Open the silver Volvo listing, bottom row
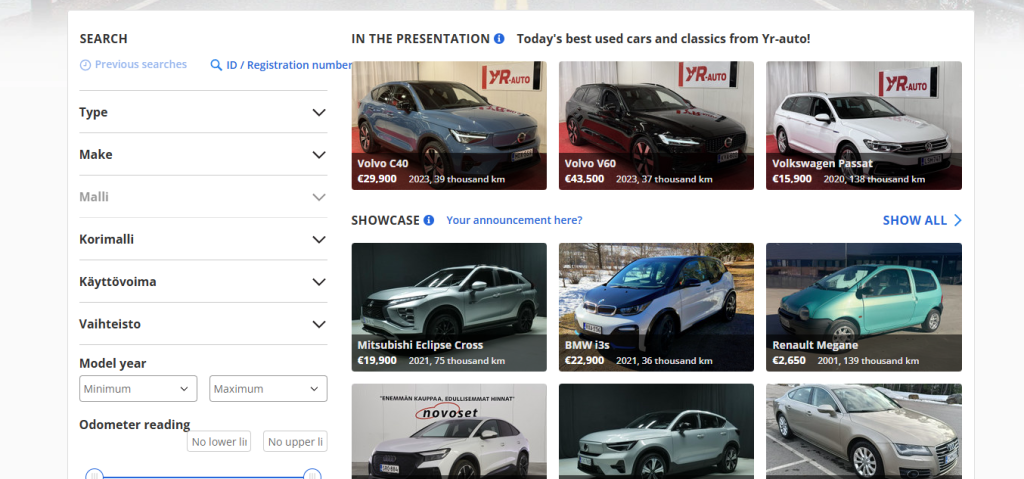This screenshot has width=1024, height=479. click(656, 431)
